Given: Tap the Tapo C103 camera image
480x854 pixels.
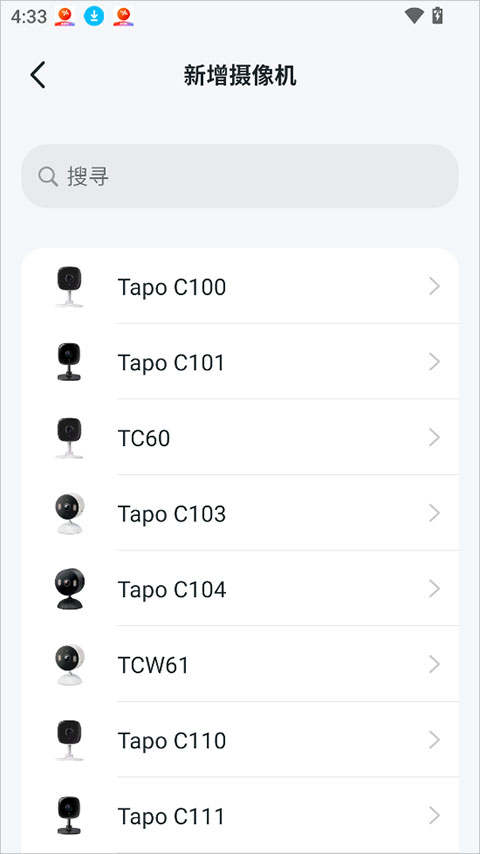Looking at the screenshot, I should coord(69,514).
